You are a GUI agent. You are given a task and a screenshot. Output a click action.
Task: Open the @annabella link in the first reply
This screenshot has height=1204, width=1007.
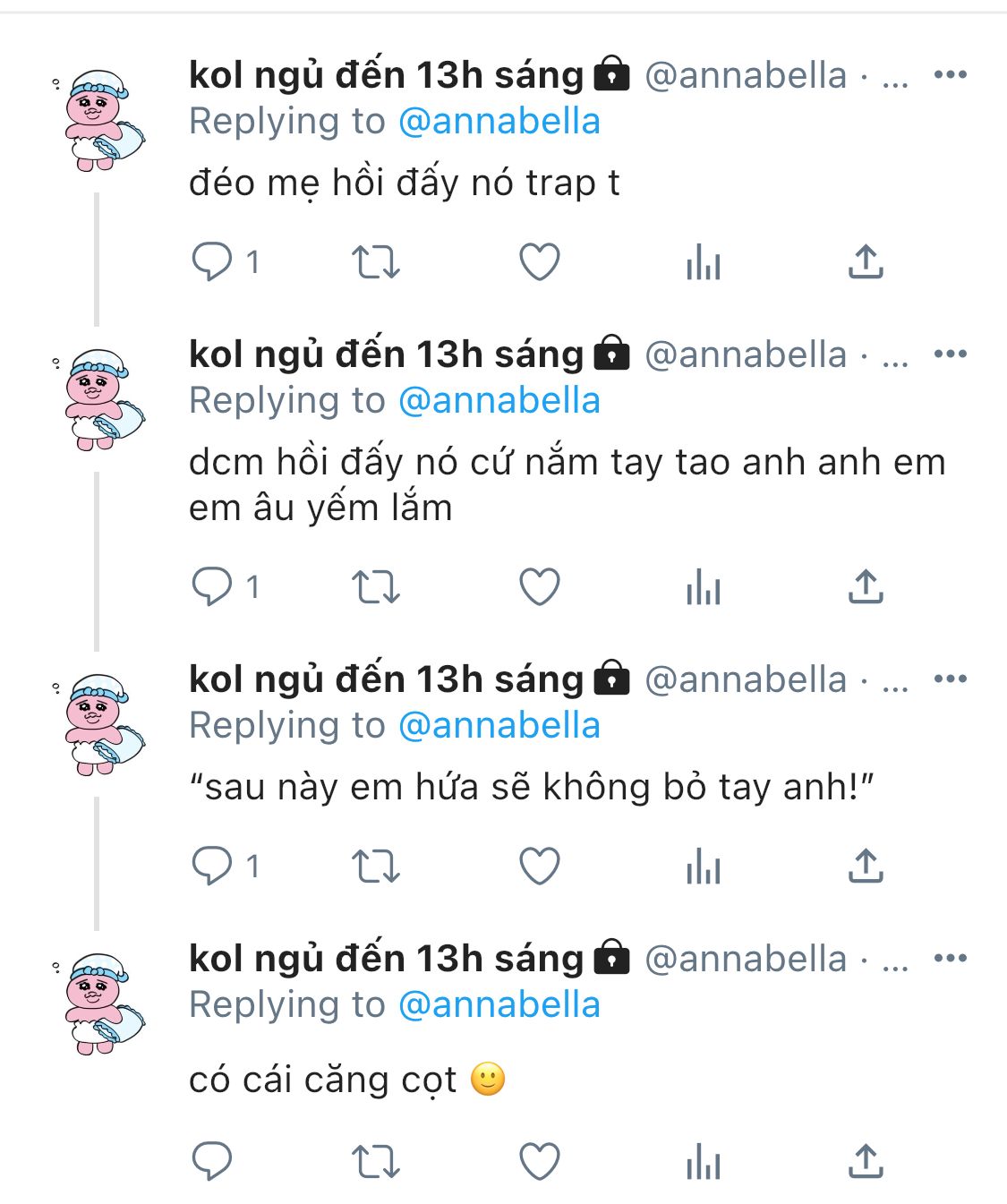tap(499, 122)
